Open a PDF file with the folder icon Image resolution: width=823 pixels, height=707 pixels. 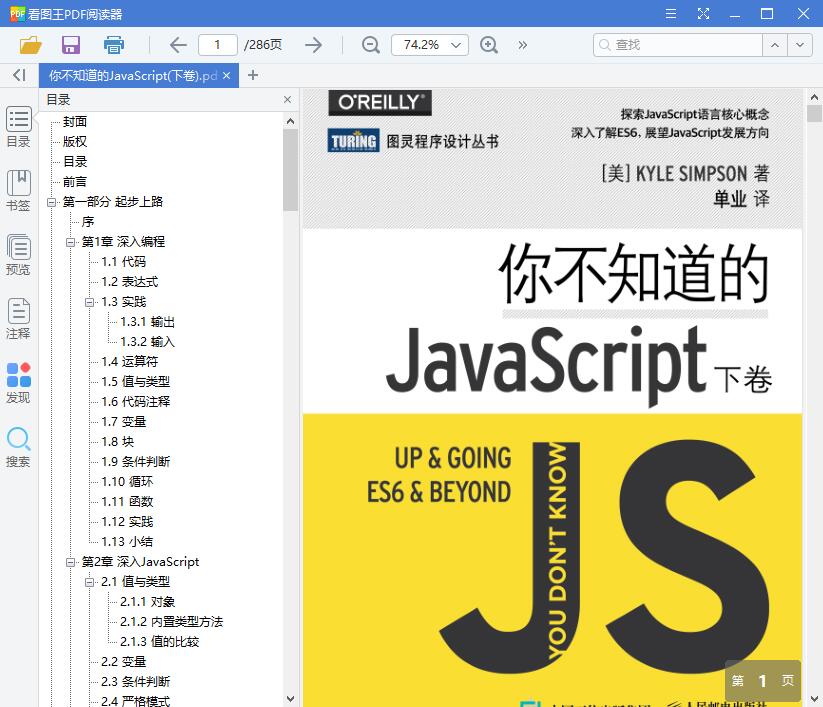click(30, 45)
